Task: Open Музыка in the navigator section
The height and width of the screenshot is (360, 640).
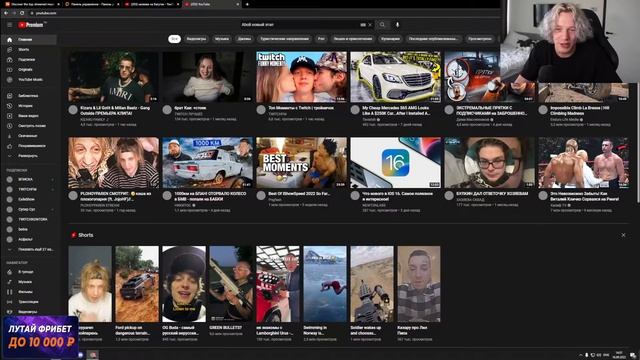Action: 29,282
